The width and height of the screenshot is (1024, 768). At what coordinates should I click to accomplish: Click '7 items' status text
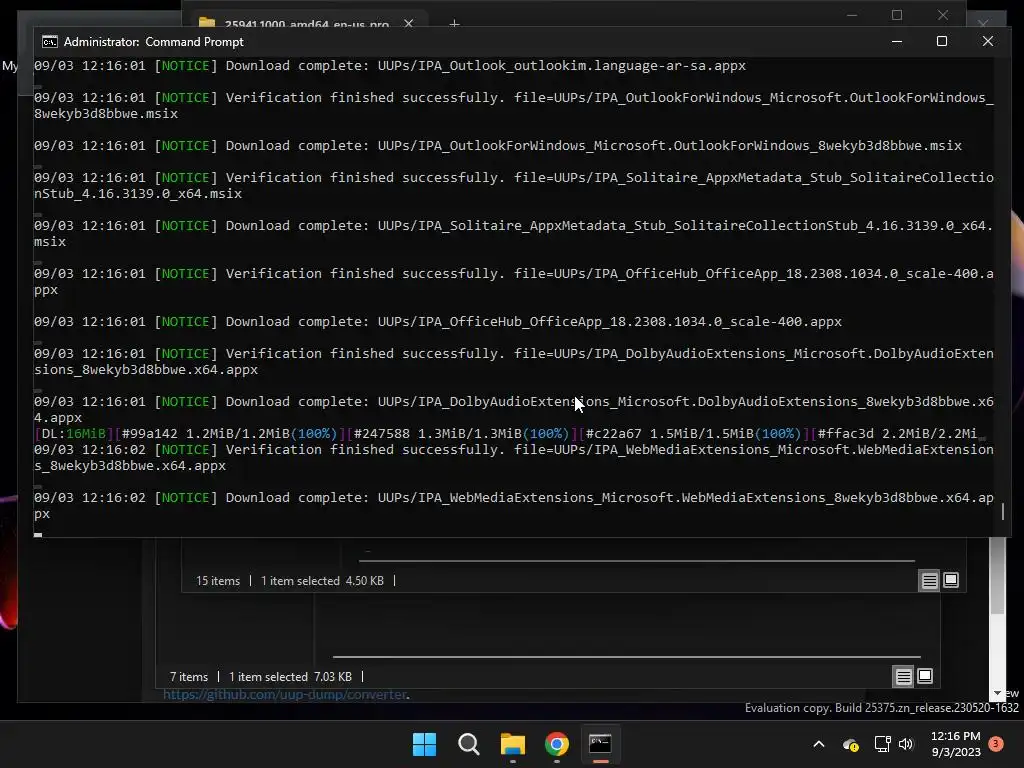(x=189, y=677)
